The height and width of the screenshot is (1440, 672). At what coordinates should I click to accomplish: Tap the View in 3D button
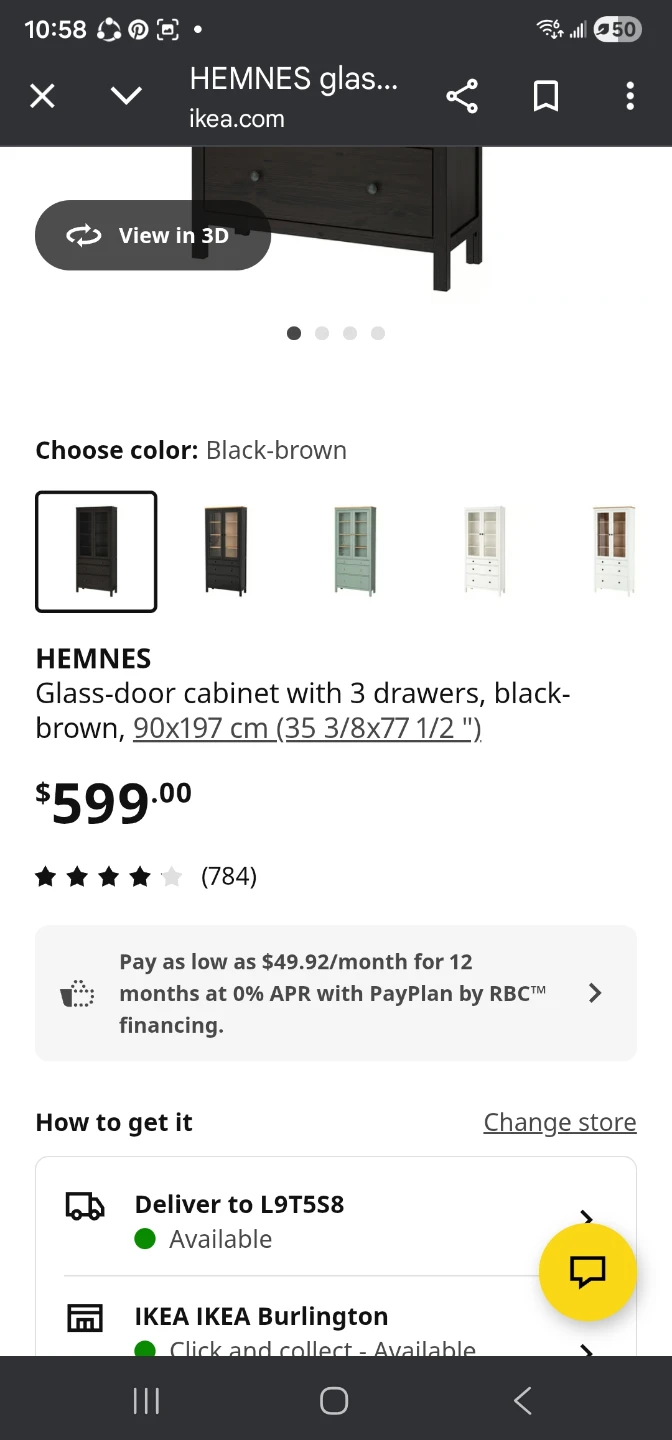click(x=152, y=235)
